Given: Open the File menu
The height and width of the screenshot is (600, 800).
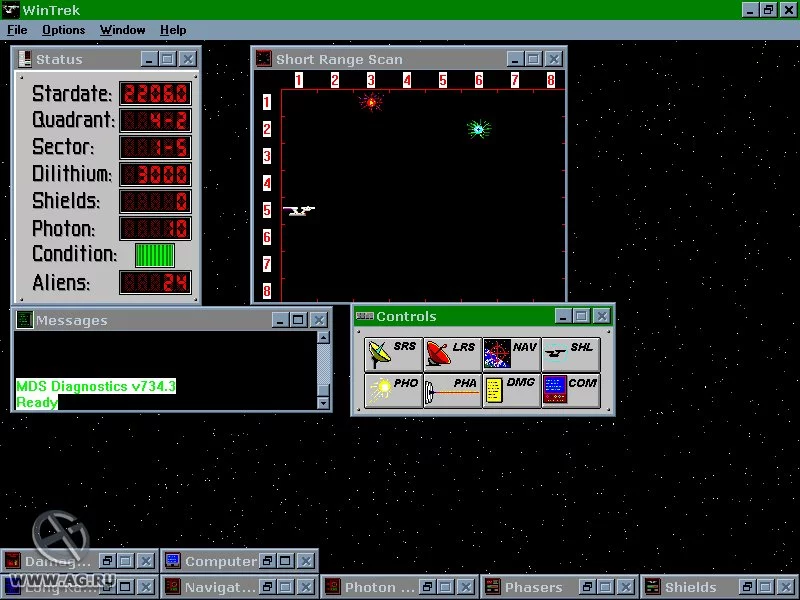Looking at the screenshot, I should tap(17, 30).
